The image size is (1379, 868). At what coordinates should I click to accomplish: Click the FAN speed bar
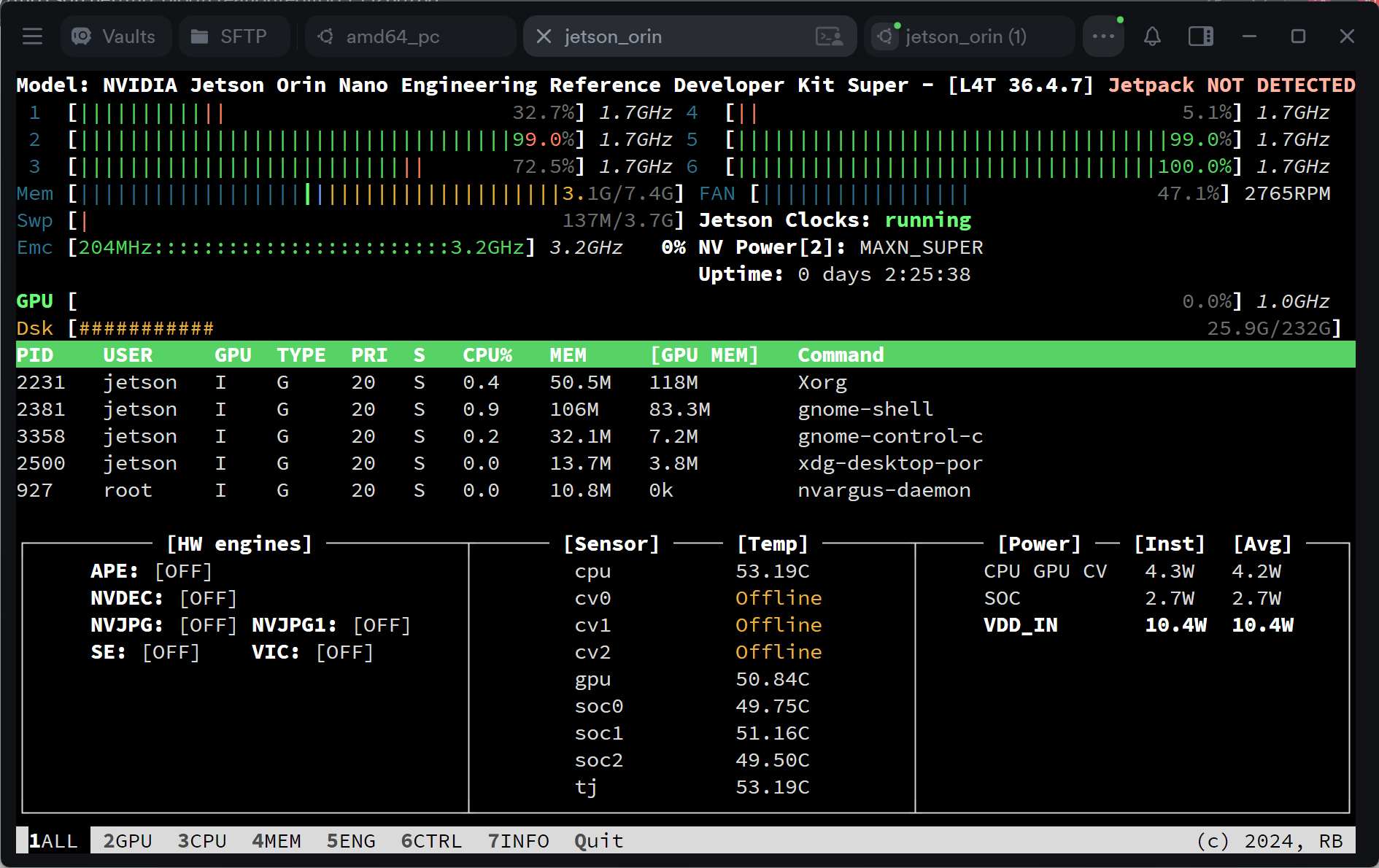coord(991,194)
